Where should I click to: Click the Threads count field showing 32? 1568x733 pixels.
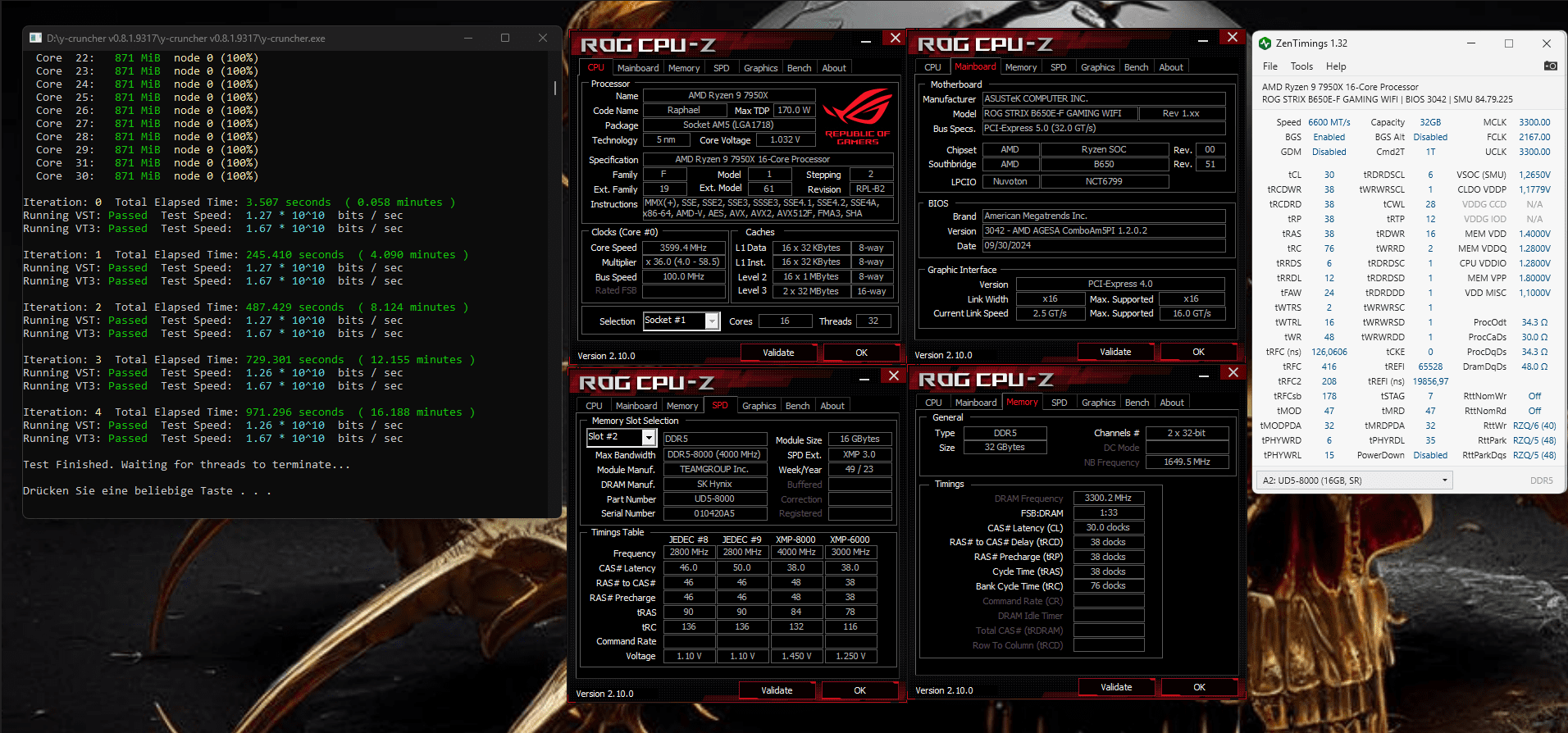click(873, 321)
